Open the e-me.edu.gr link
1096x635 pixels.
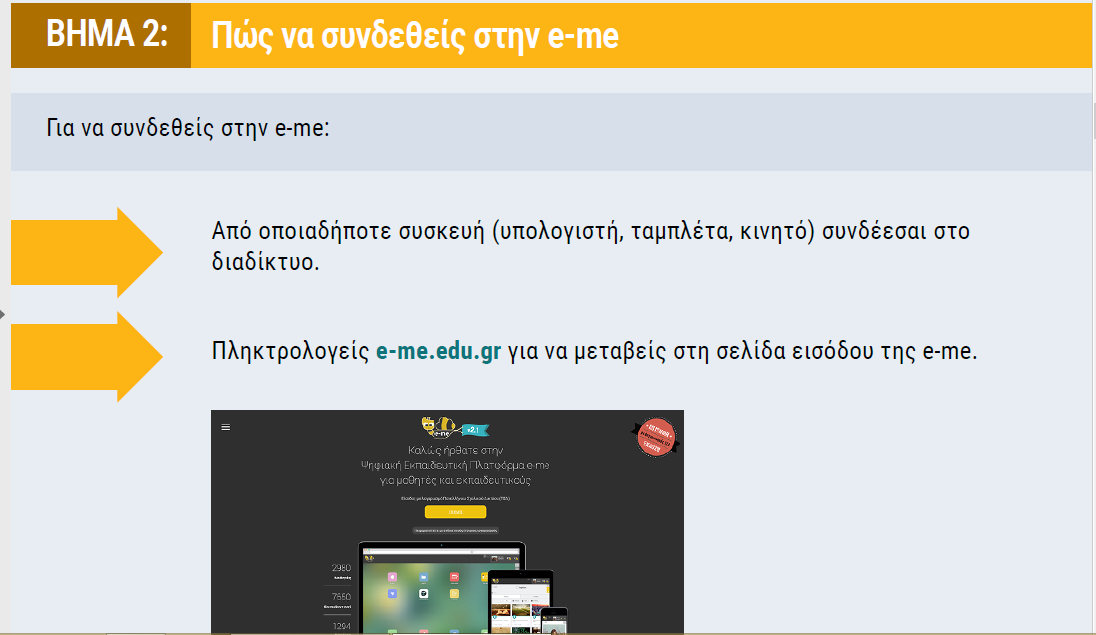tap(438, 351)
